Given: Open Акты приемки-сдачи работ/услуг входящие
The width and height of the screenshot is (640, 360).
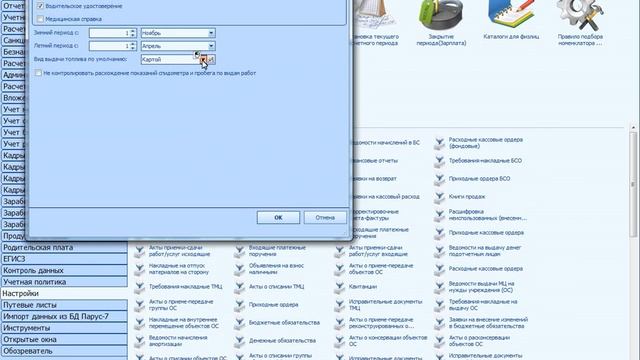Looking at the screenshot, I should 371,251.
